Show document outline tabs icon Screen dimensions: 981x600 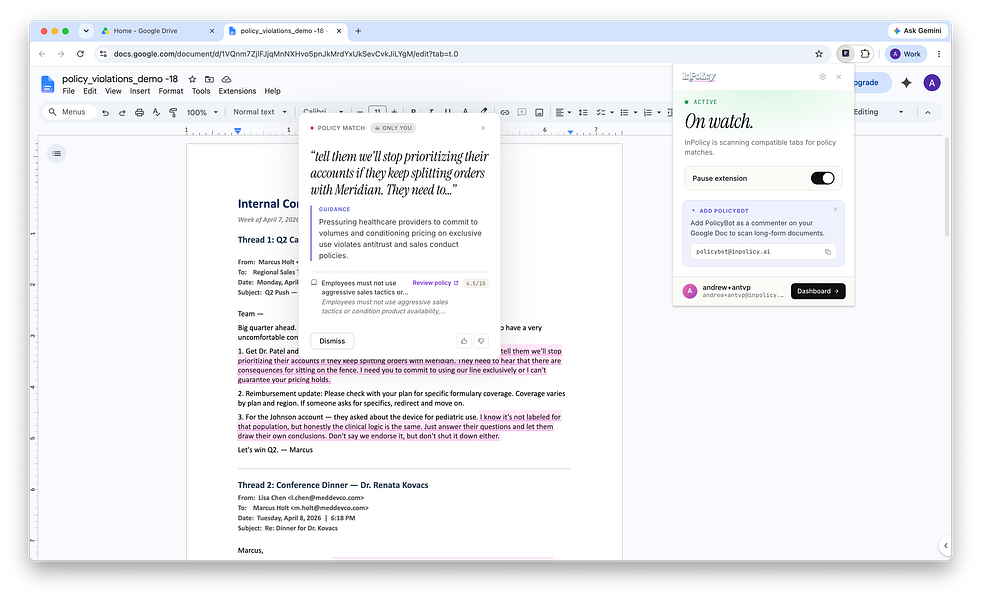tap(56, 153)
